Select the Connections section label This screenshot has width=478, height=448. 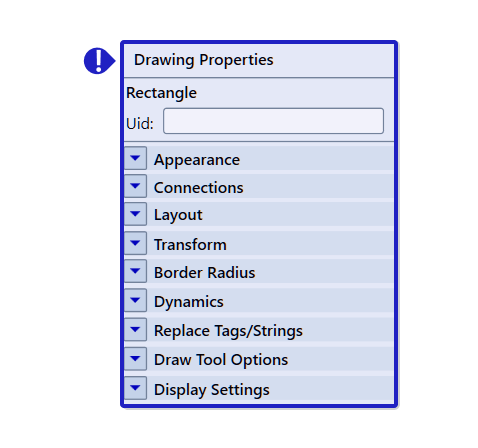coord(198,188)
